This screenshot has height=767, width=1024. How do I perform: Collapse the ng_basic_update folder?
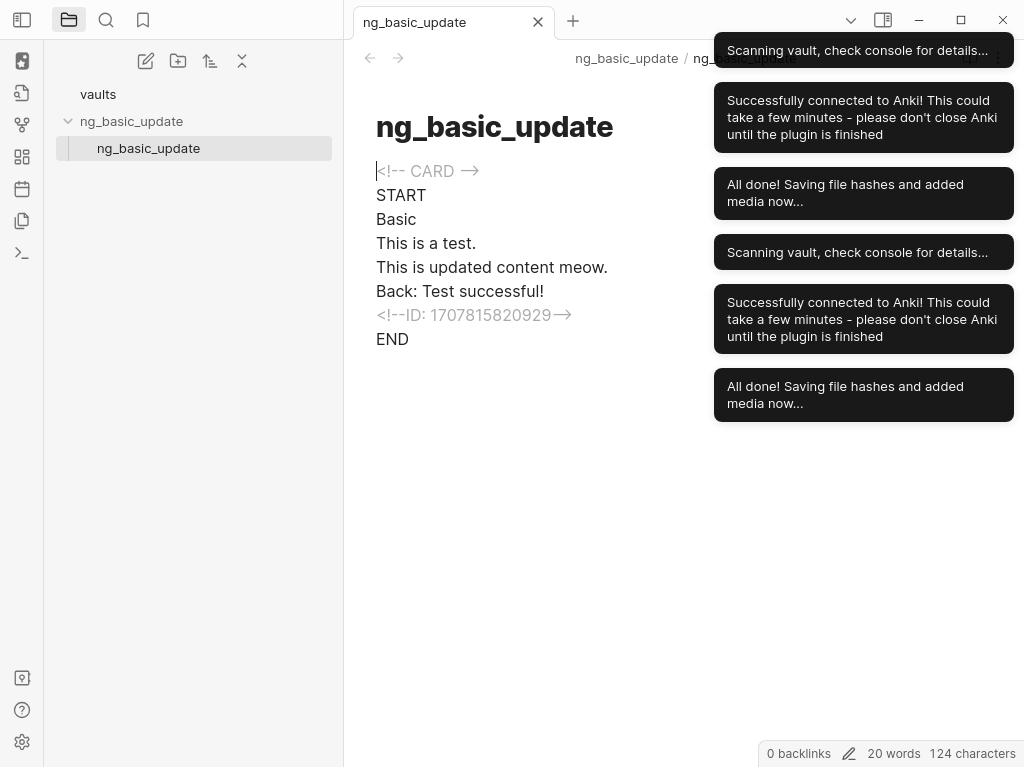68,121
